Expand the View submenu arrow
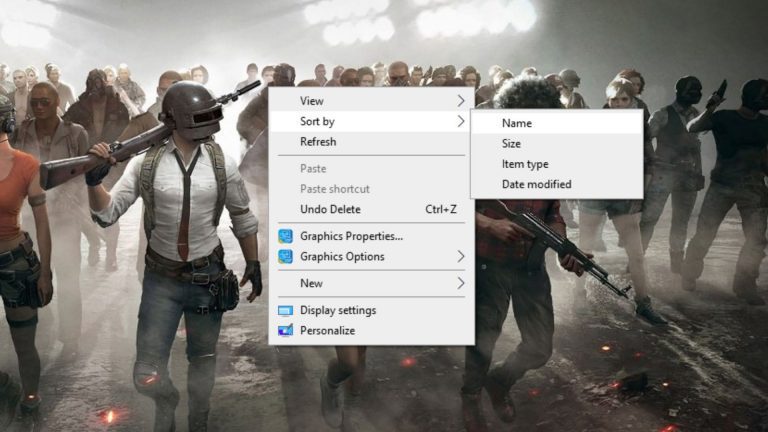 point(461,101)
